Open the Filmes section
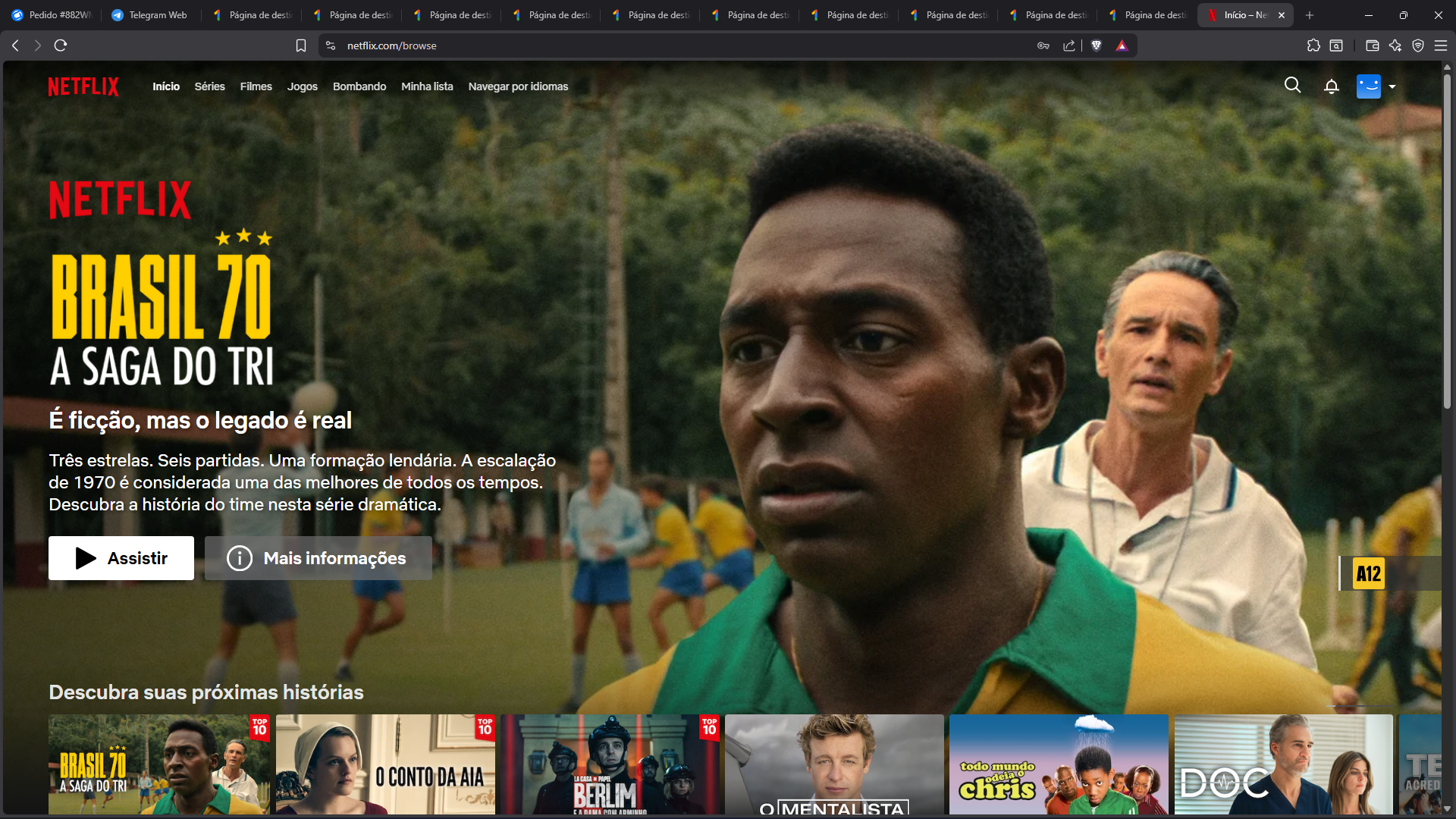Image resolution: width=1456 pixels, height=819 pixels. coord(256,86)
